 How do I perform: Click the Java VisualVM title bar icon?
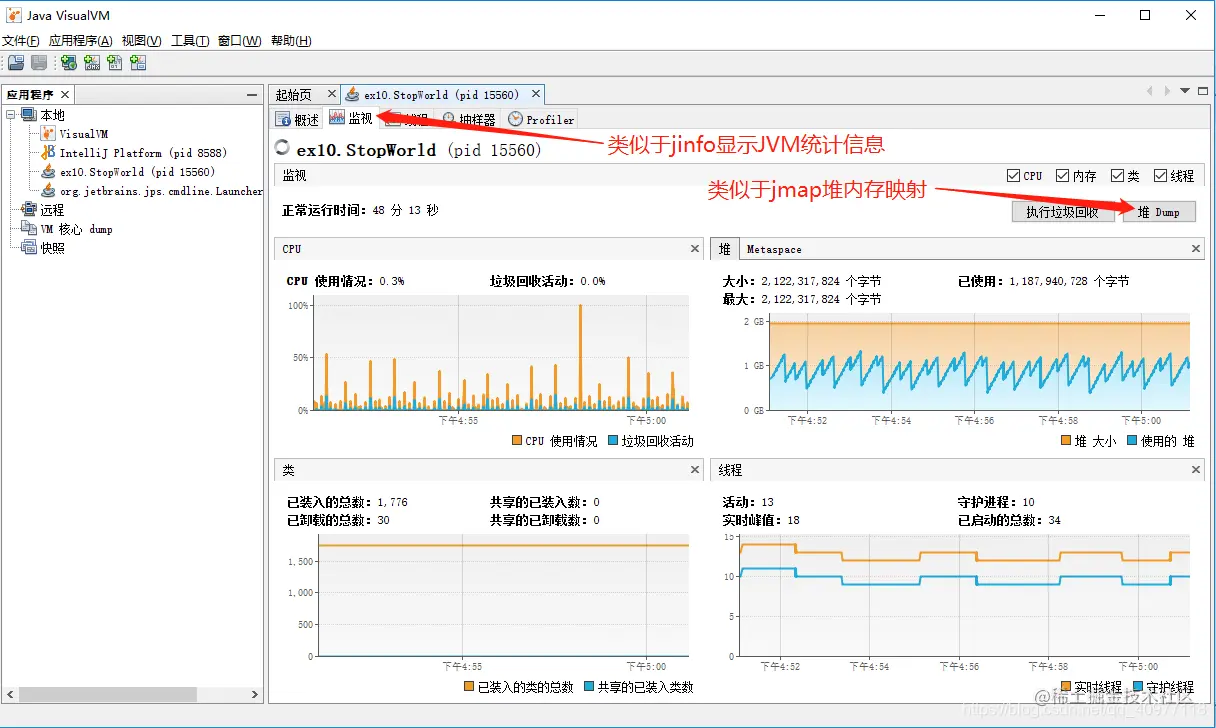click(15, 15)
